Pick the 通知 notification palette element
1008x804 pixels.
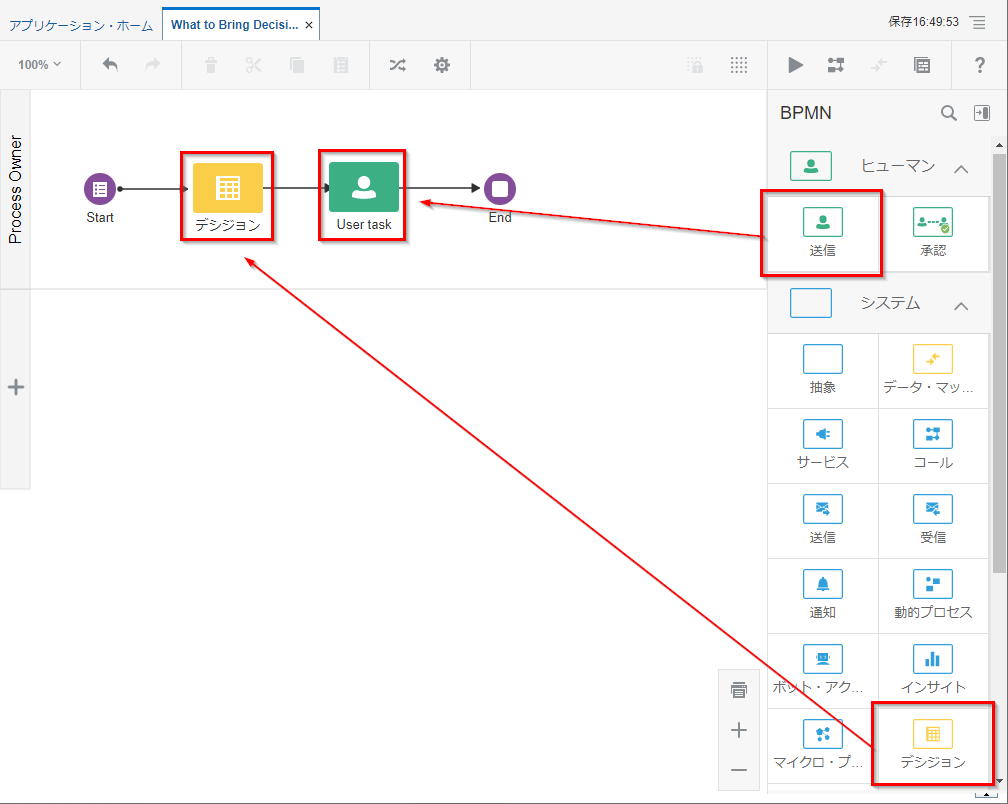point(822,595)
